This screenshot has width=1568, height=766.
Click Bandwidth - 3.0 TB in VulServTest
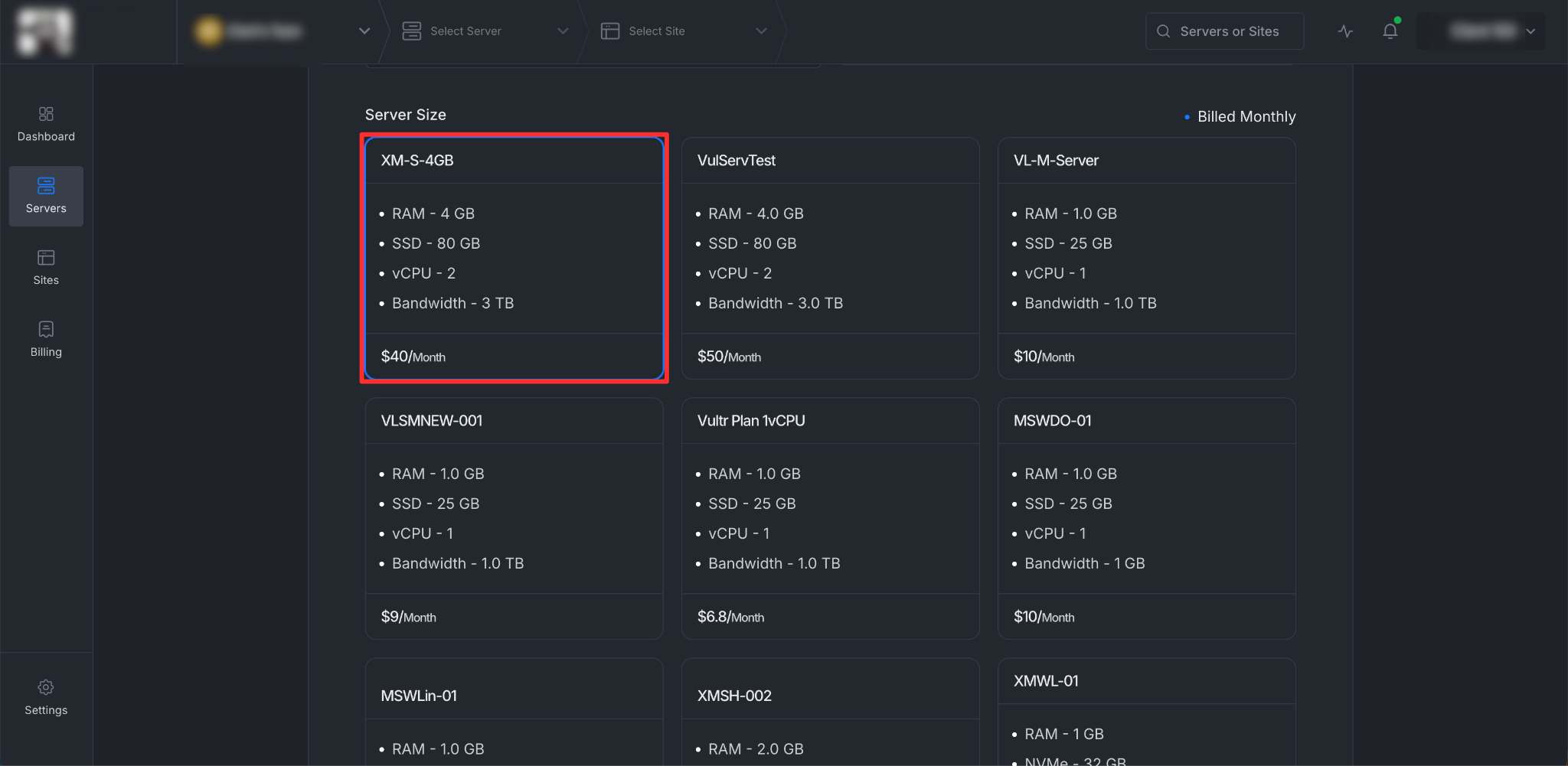[775, 303]
